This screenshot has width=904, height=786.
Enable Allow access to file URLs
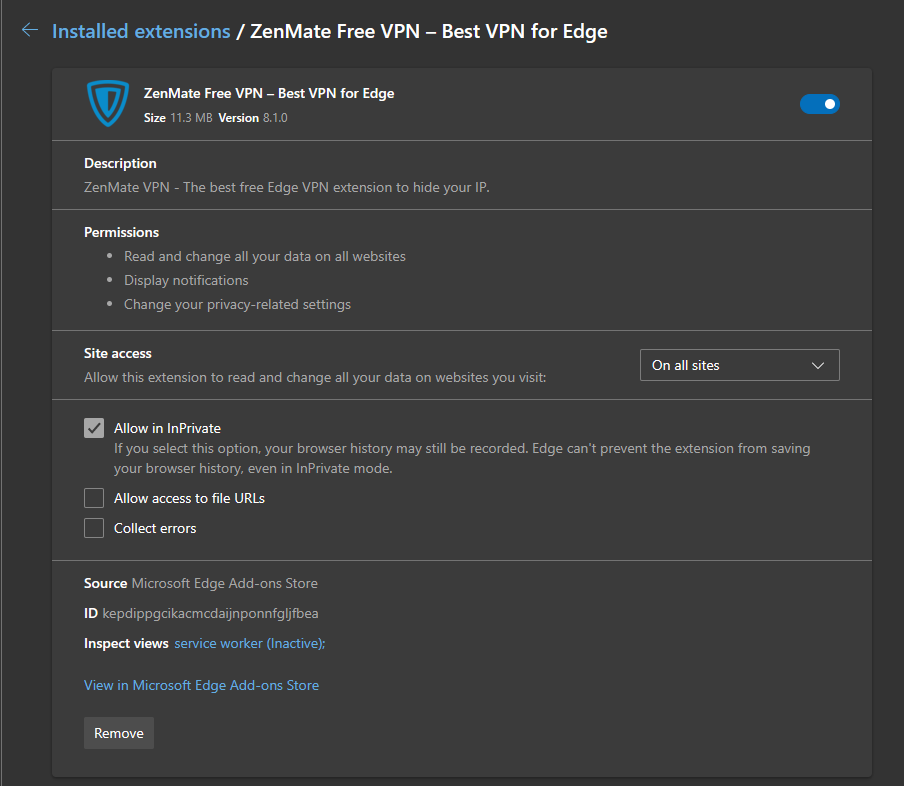pyautogui.click(x=94, y=498)
